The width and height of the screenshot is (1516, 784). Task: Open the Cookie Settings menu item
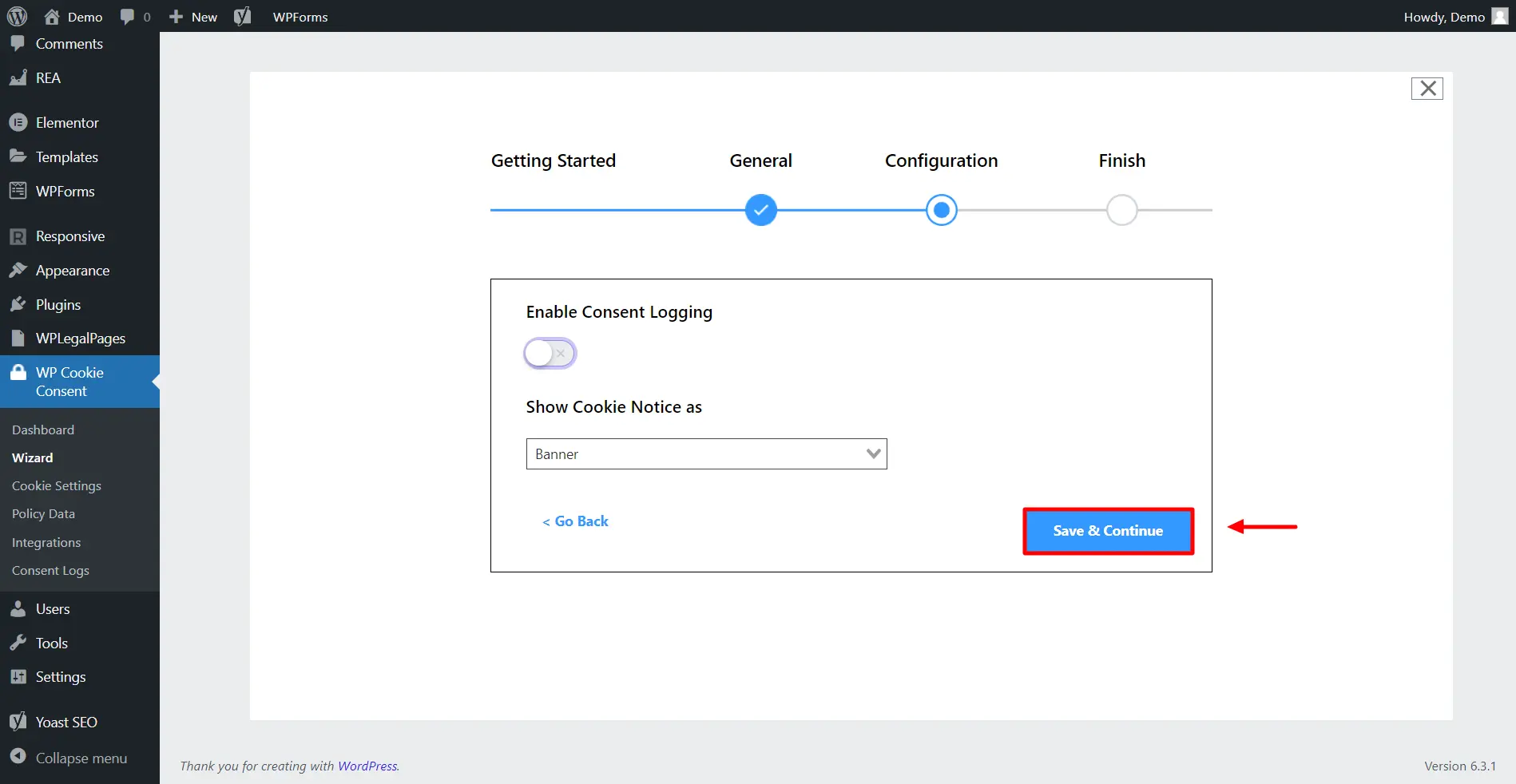[x=56, y=485]
